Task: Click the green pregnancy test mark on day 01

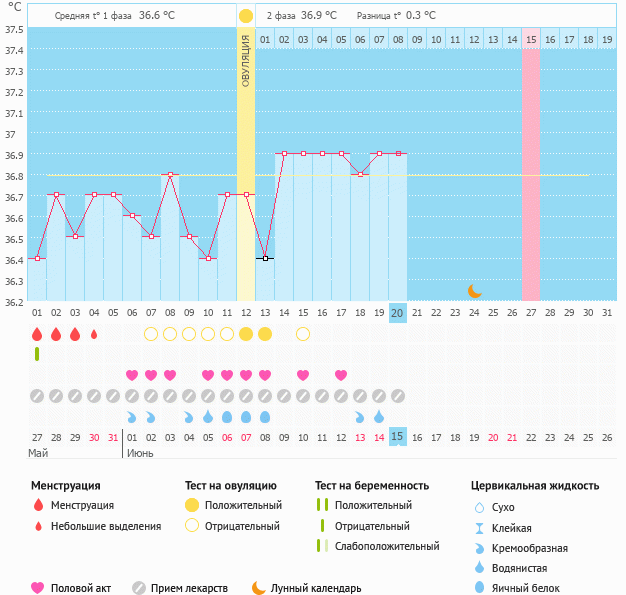Action: coord(37,354)
